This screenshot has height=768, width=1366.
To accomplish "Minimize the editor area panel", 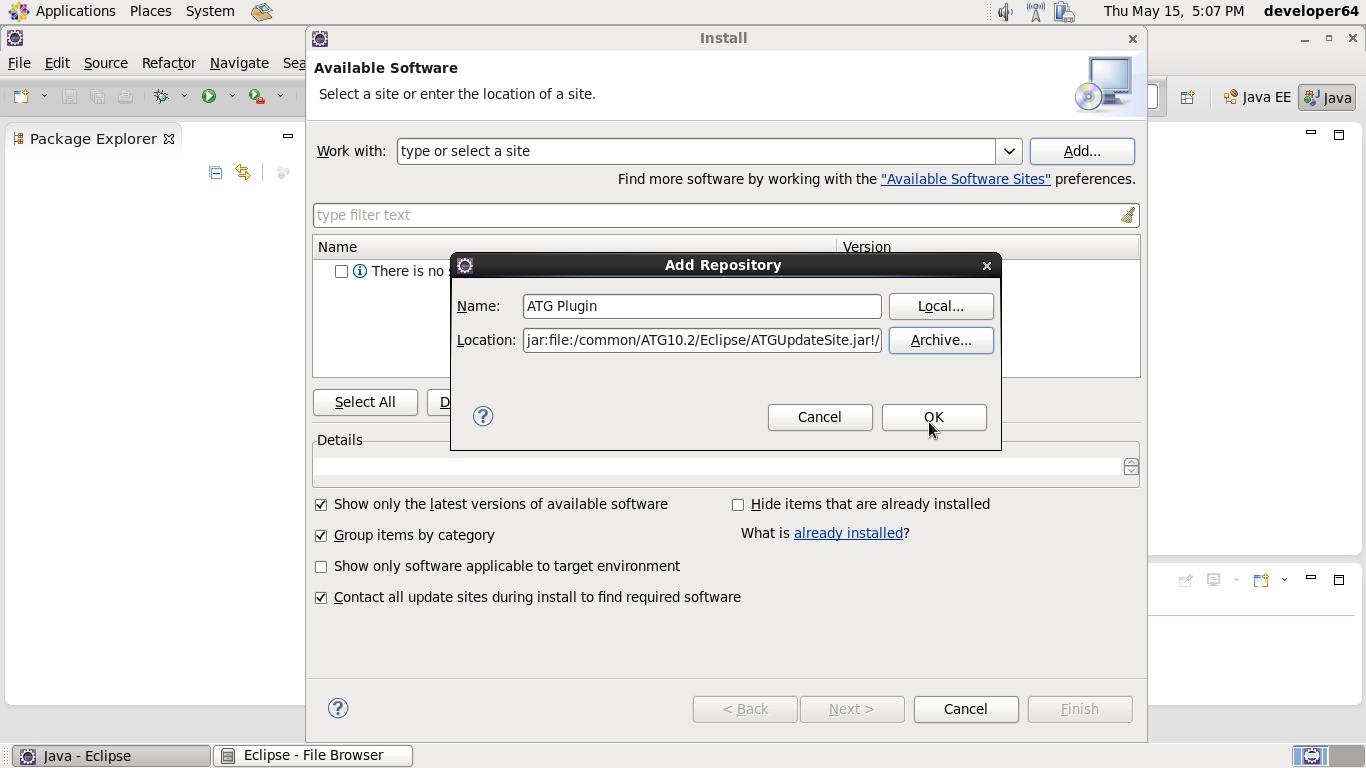I will coord(1311,133).
